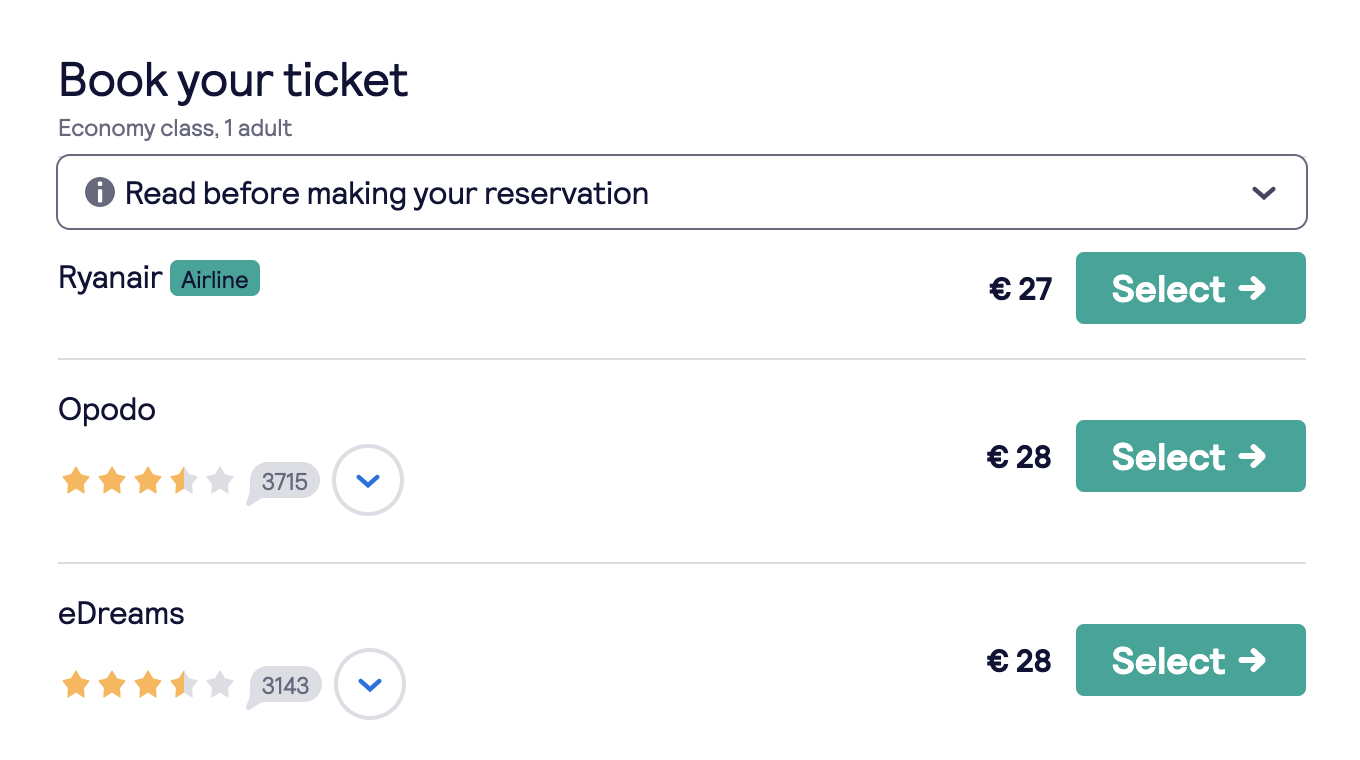Select the Ryanair ticket for € 27
The image size is (1360, 760).
(1190, 288)
